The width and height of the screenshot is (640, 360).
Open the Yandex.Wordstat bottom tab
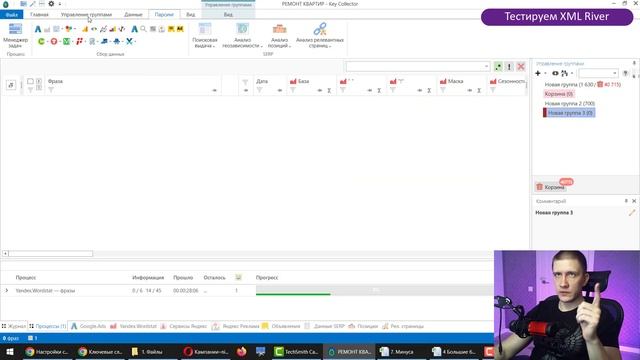[133, 326]
